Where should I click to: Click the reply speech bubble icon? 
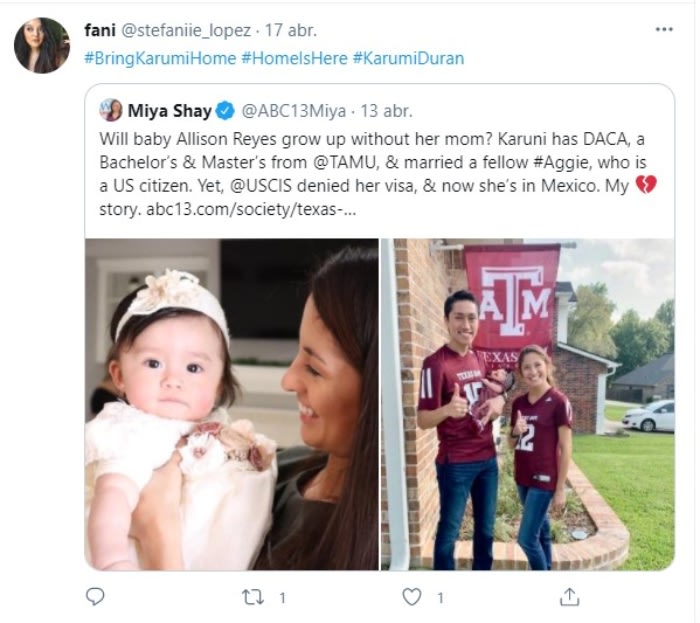point(96,597)
